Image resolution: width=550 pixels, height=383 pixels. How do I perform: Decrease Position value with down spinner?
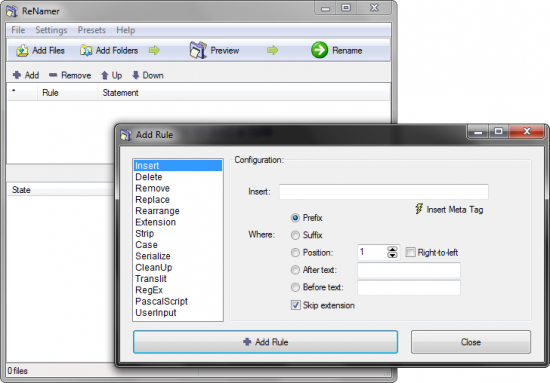pyautogui.click(x=392, y=255)
